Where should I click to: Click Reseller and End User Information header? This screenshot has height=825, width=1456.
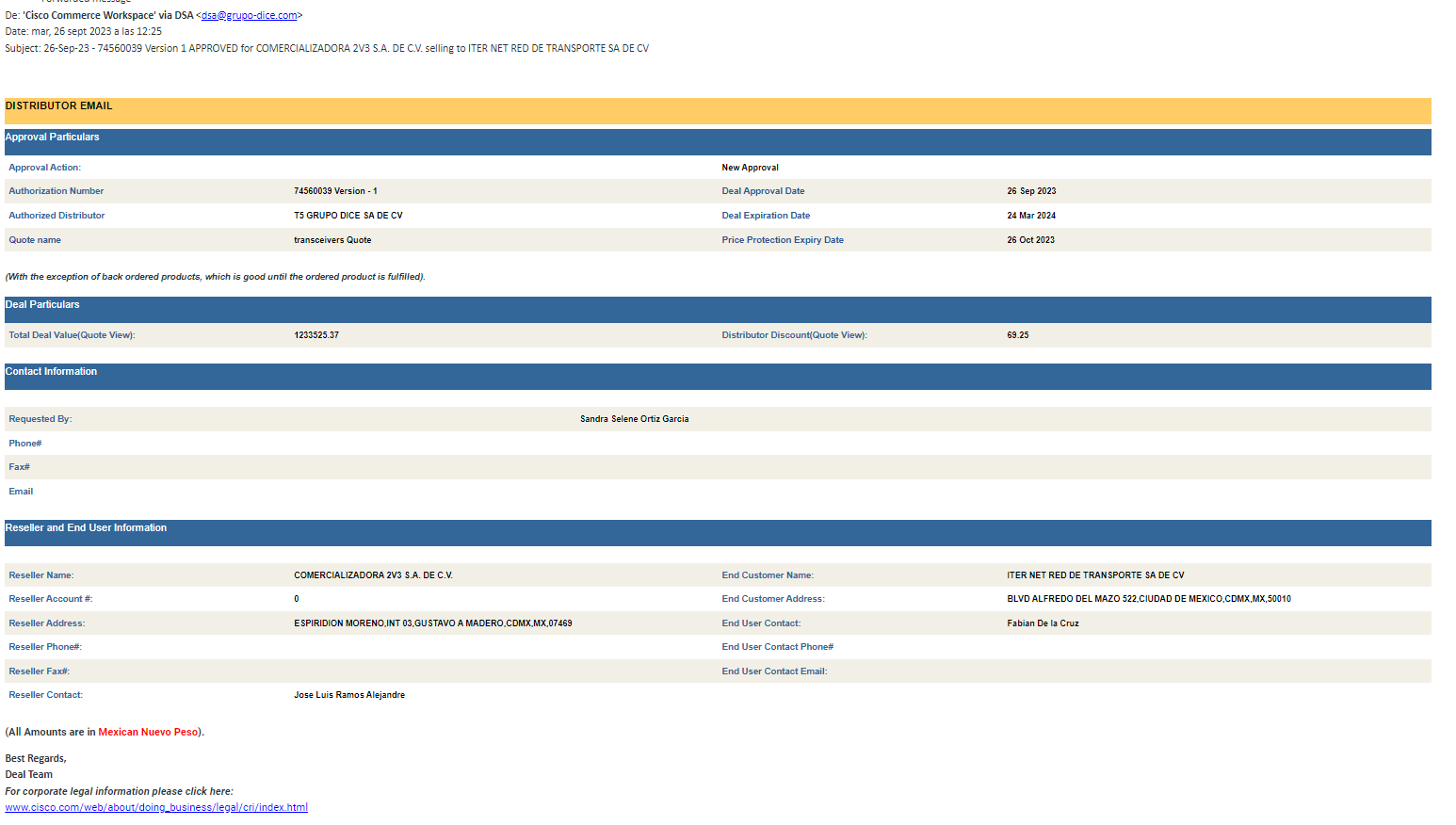(86, 528)
